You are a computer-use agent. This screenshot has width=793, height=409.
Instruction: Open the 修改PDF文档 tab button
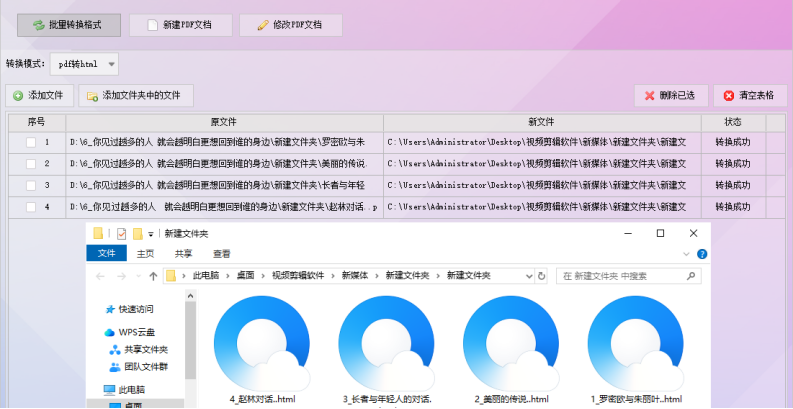tap(291, 25)
